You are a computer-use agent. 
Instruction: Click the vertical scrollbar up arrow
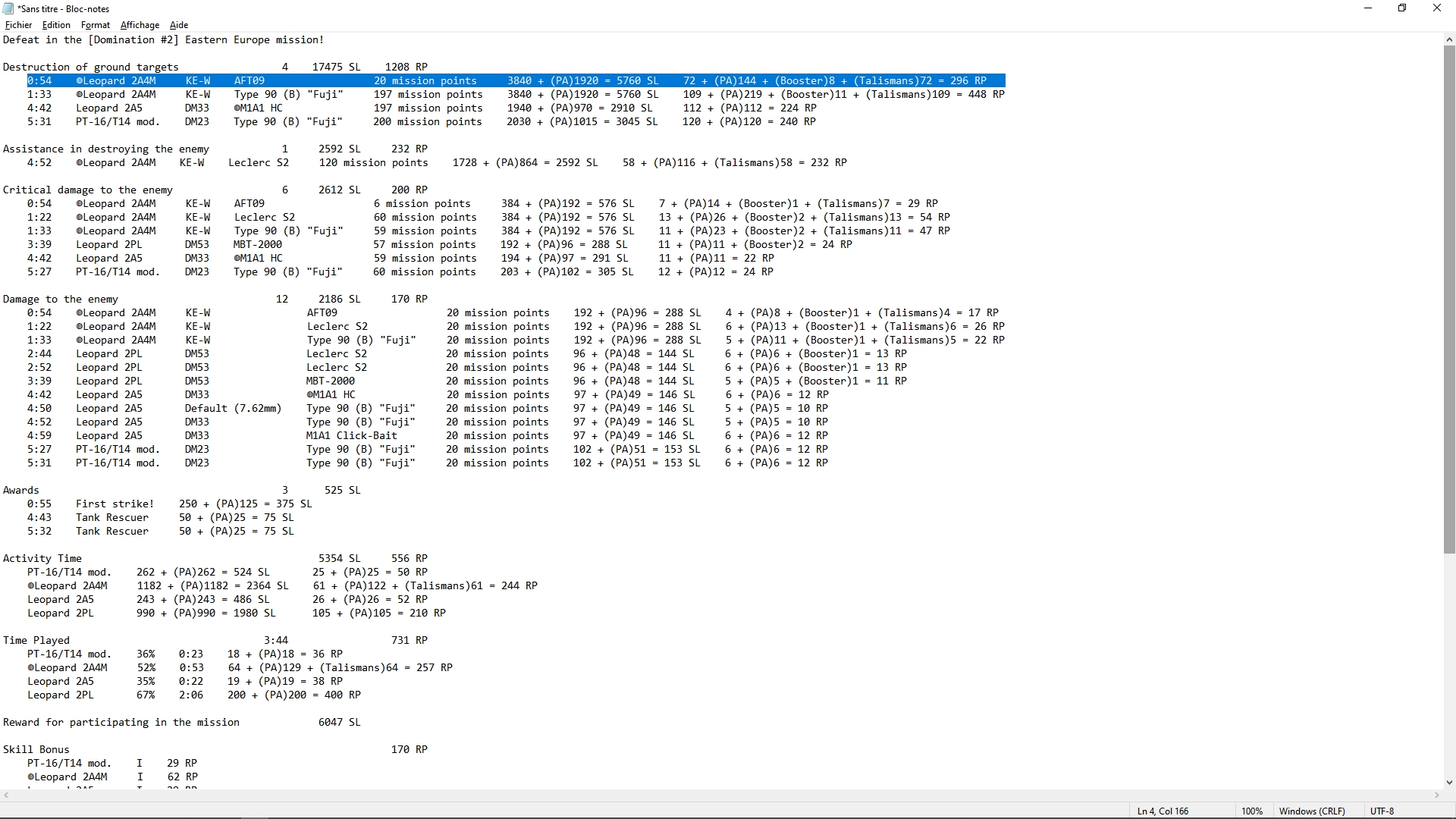(1449, 39)
